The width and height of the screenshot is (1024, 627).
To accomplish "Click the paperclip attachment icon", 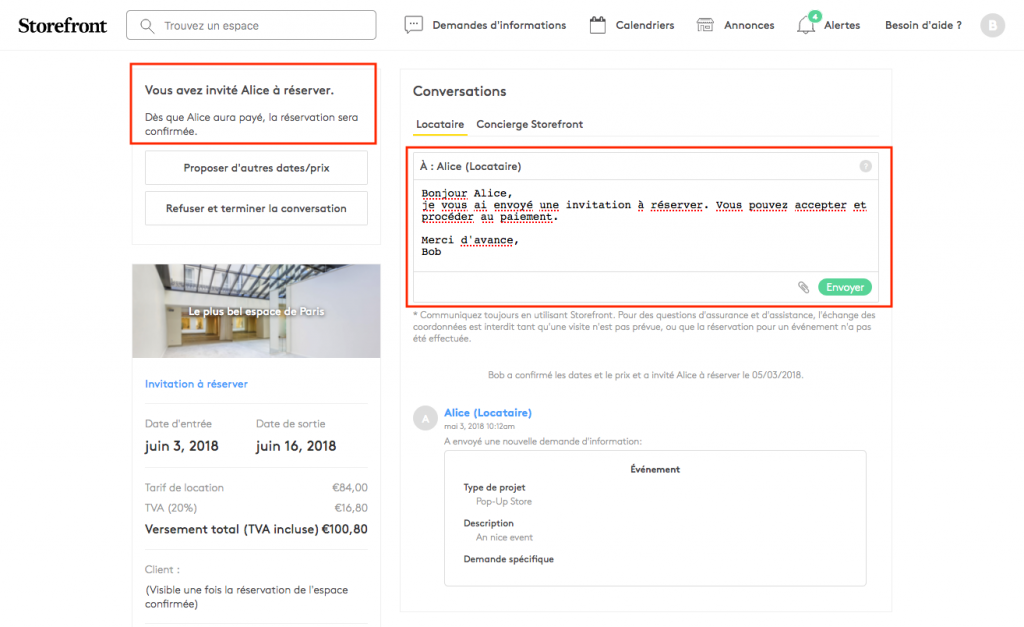I will click(x=803, y=287).
